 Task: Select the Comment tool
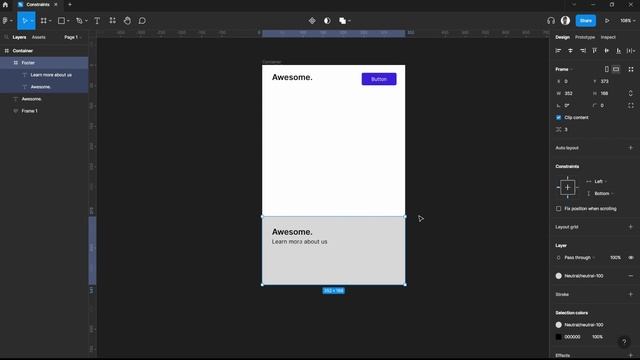[x=142, y=20]
